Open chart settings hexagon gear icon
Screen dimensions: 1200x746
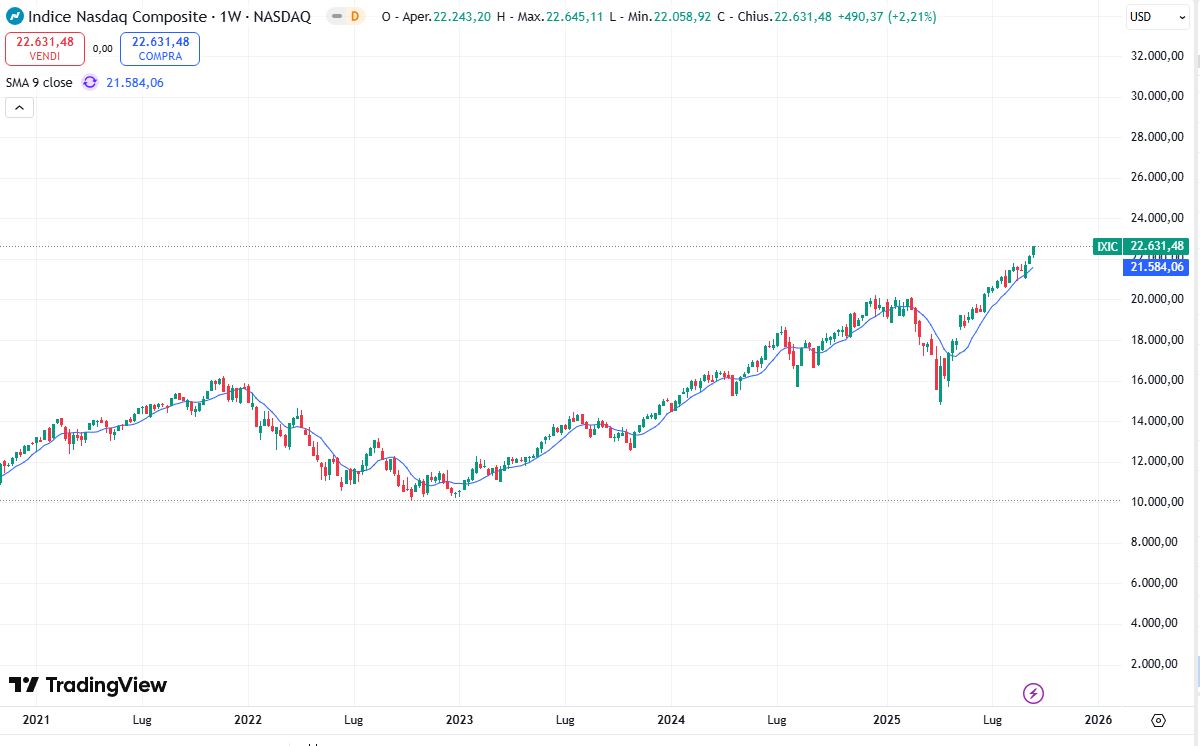click(1158, 720)
